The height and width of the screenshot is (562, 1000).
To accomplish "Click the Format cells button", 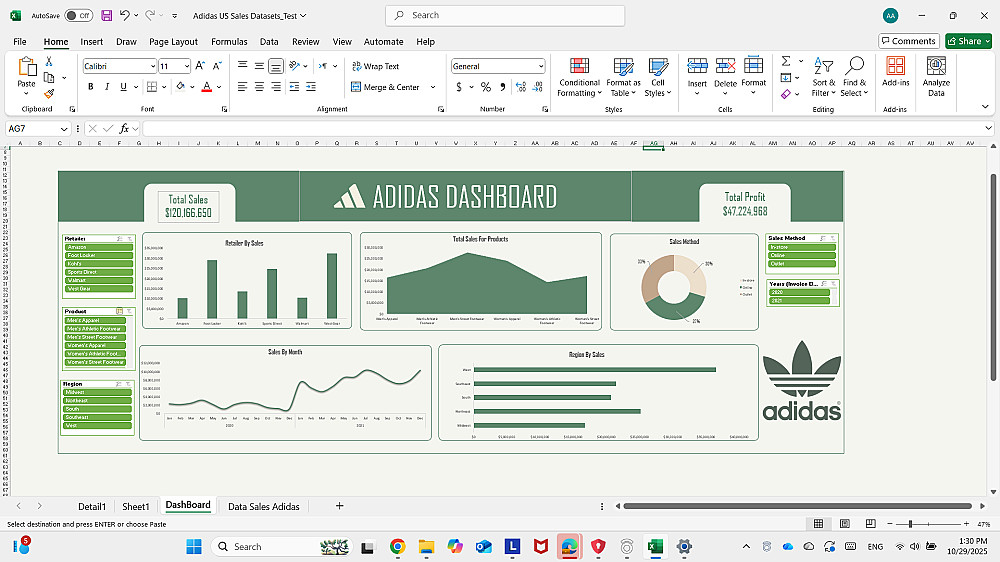I will click(753, 76).
